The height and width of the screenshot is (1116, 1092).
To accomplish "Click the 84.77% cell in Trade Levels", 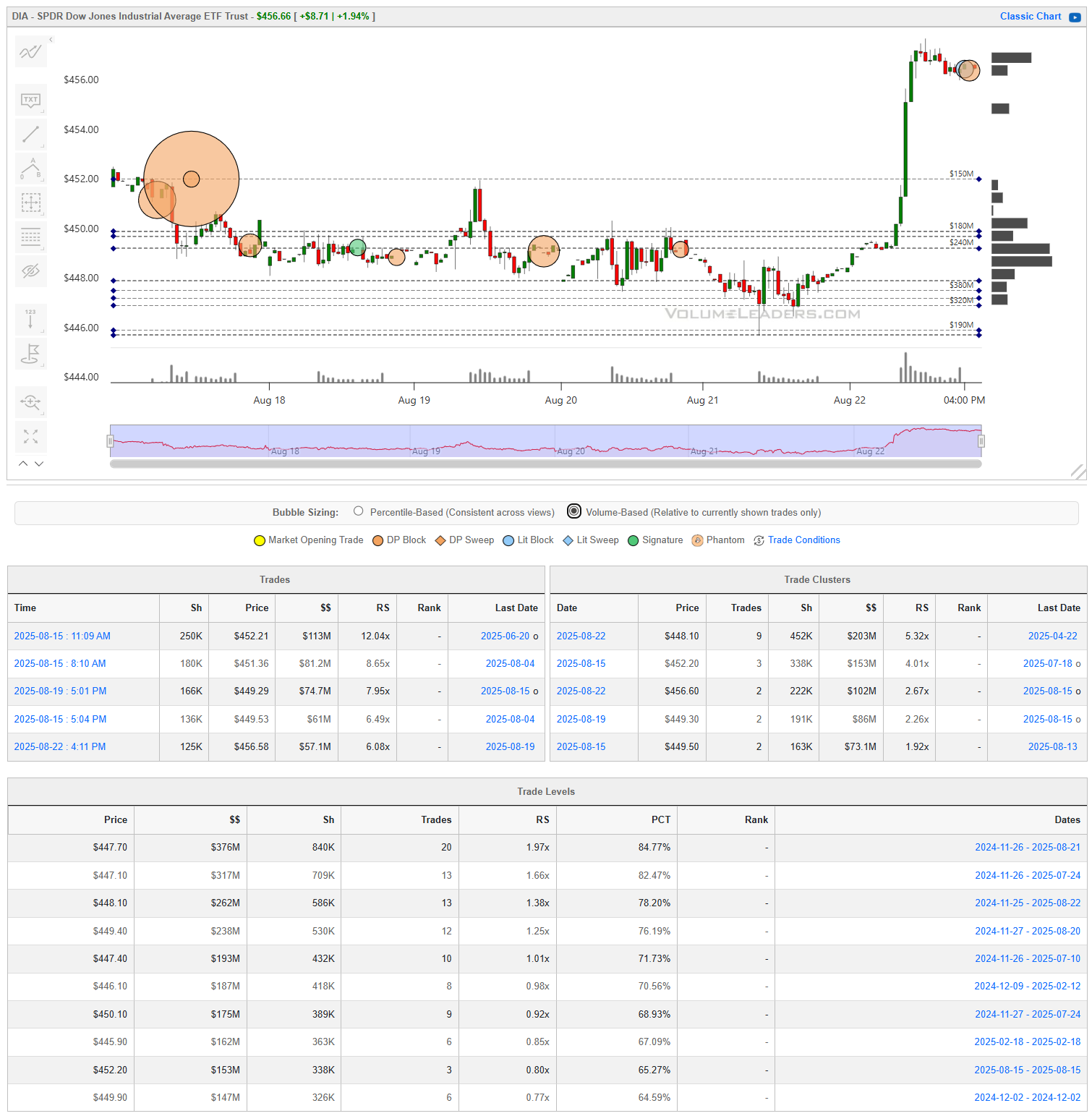I will point(617,847).
